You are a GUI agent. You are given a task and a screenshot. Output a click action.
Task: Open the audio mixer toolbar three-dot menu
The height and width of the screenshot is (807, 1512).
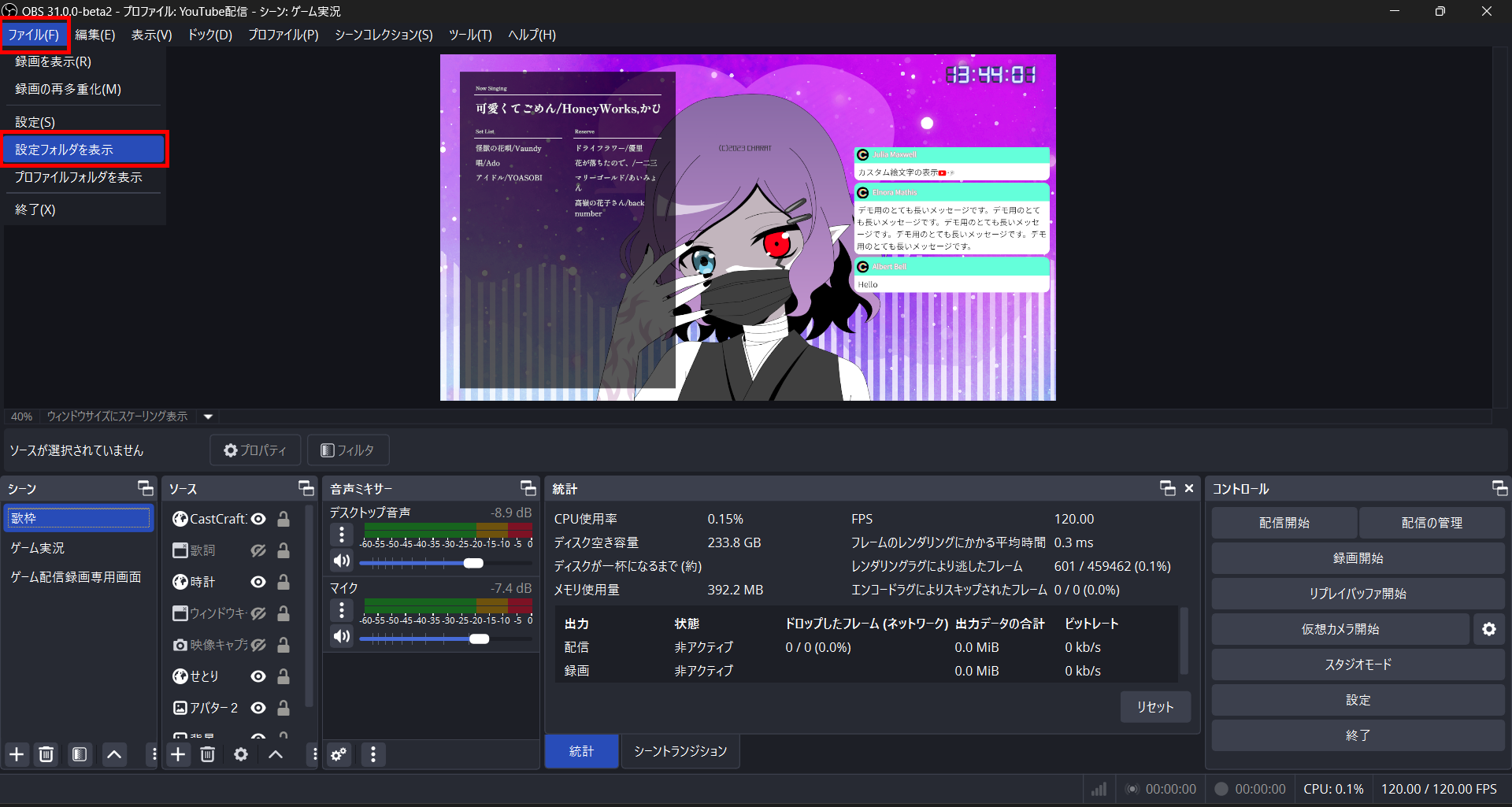pyautogui.click(x=373, y=754)
